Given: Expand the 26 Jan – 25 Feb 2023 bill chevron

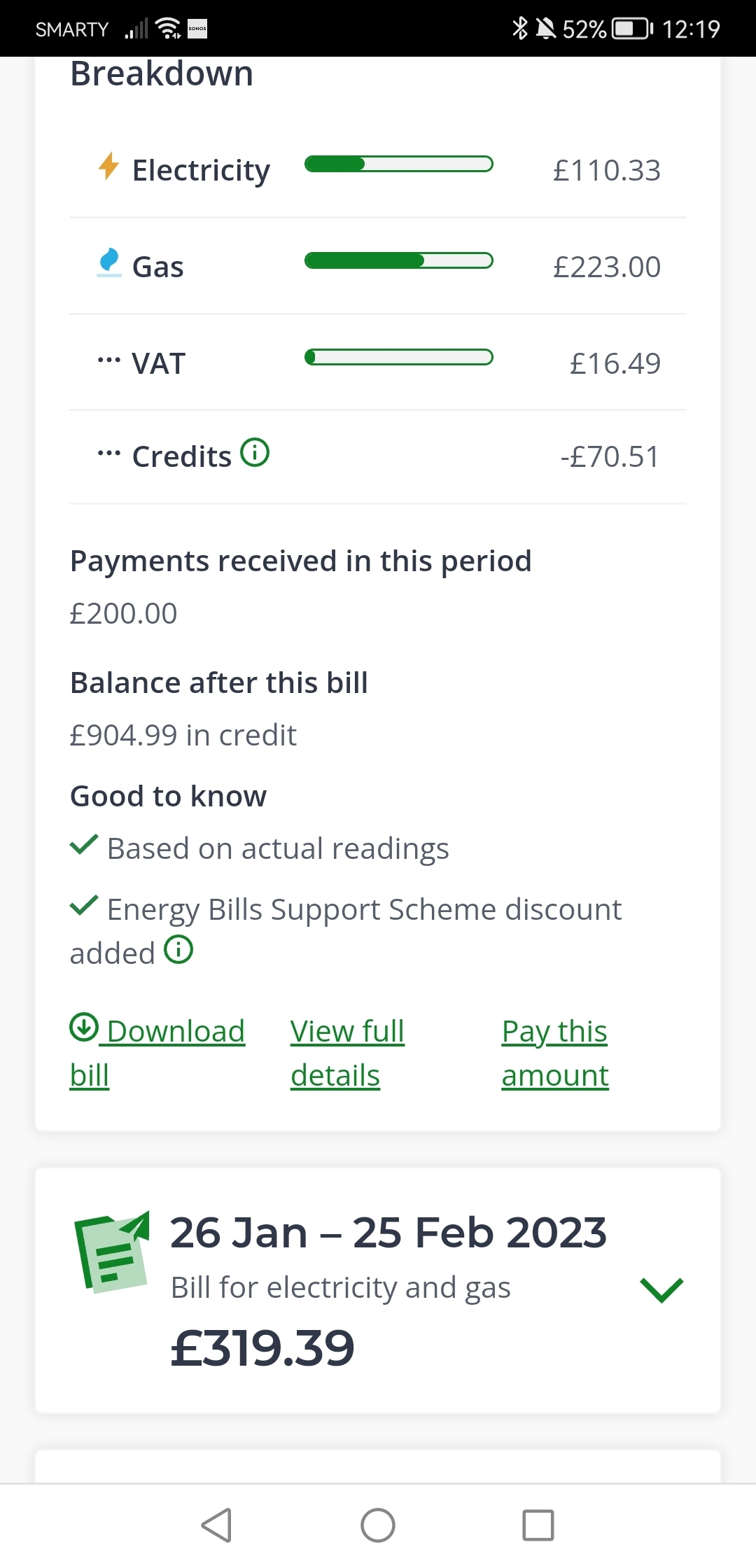Looking at the screenshot, I should [x=661, y=1289].
